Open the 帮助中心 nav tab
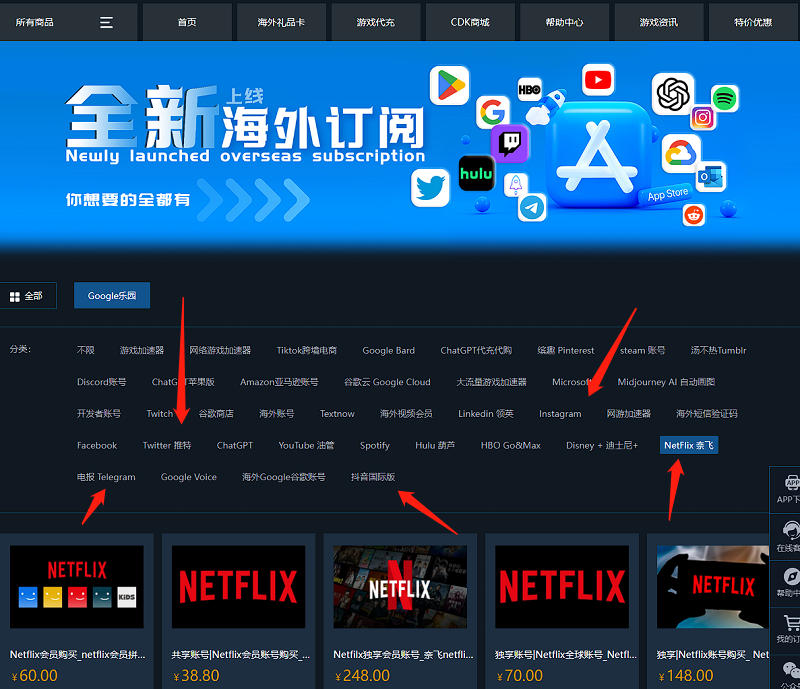The height and width of the screenshot is (689, 800). (564, 22)
